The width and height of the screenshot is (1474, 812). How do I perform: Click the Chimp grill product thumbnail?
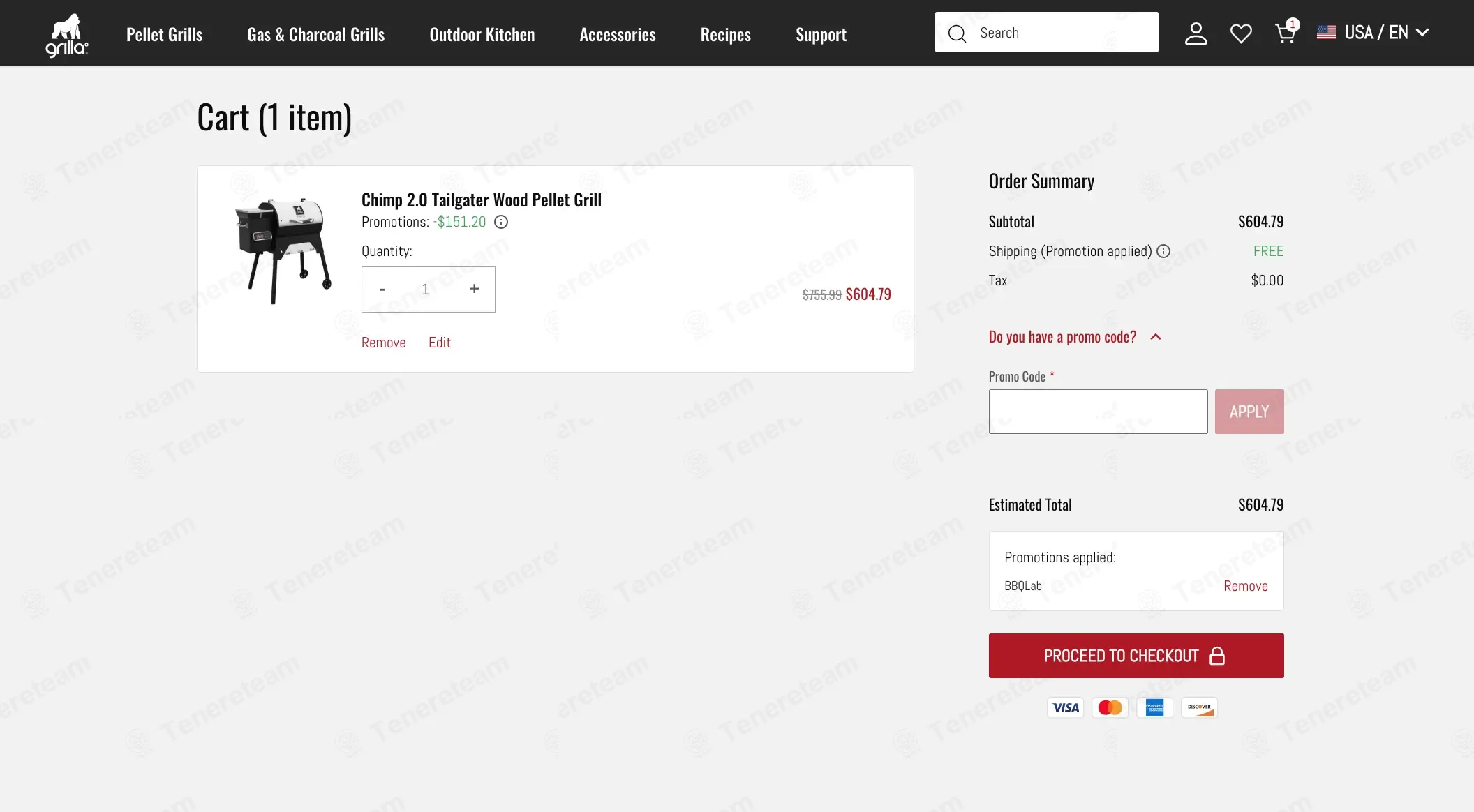click(283, 250)
